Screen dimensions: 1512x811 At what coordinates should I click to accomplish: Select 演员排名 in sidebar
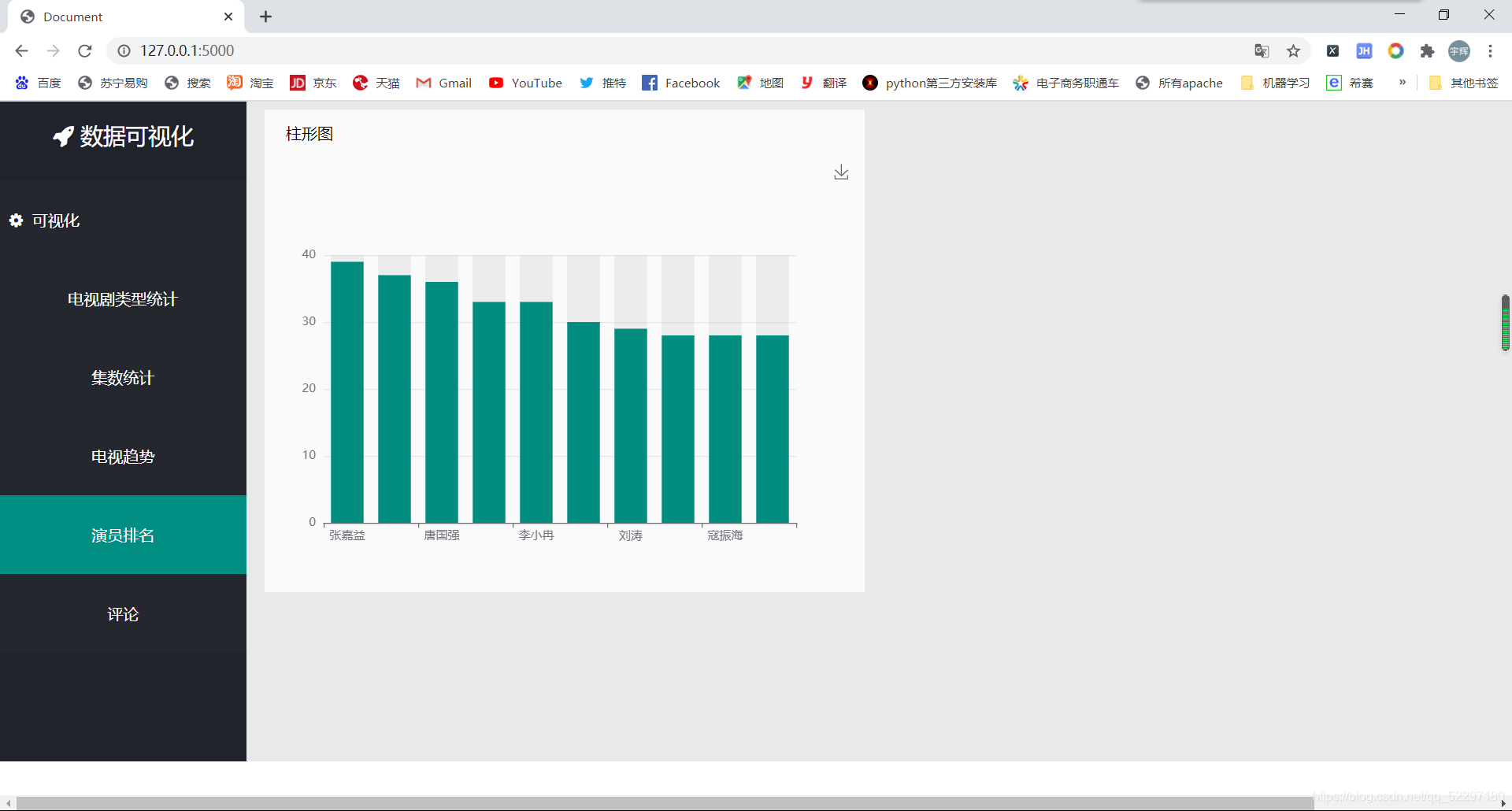(123, 535)
